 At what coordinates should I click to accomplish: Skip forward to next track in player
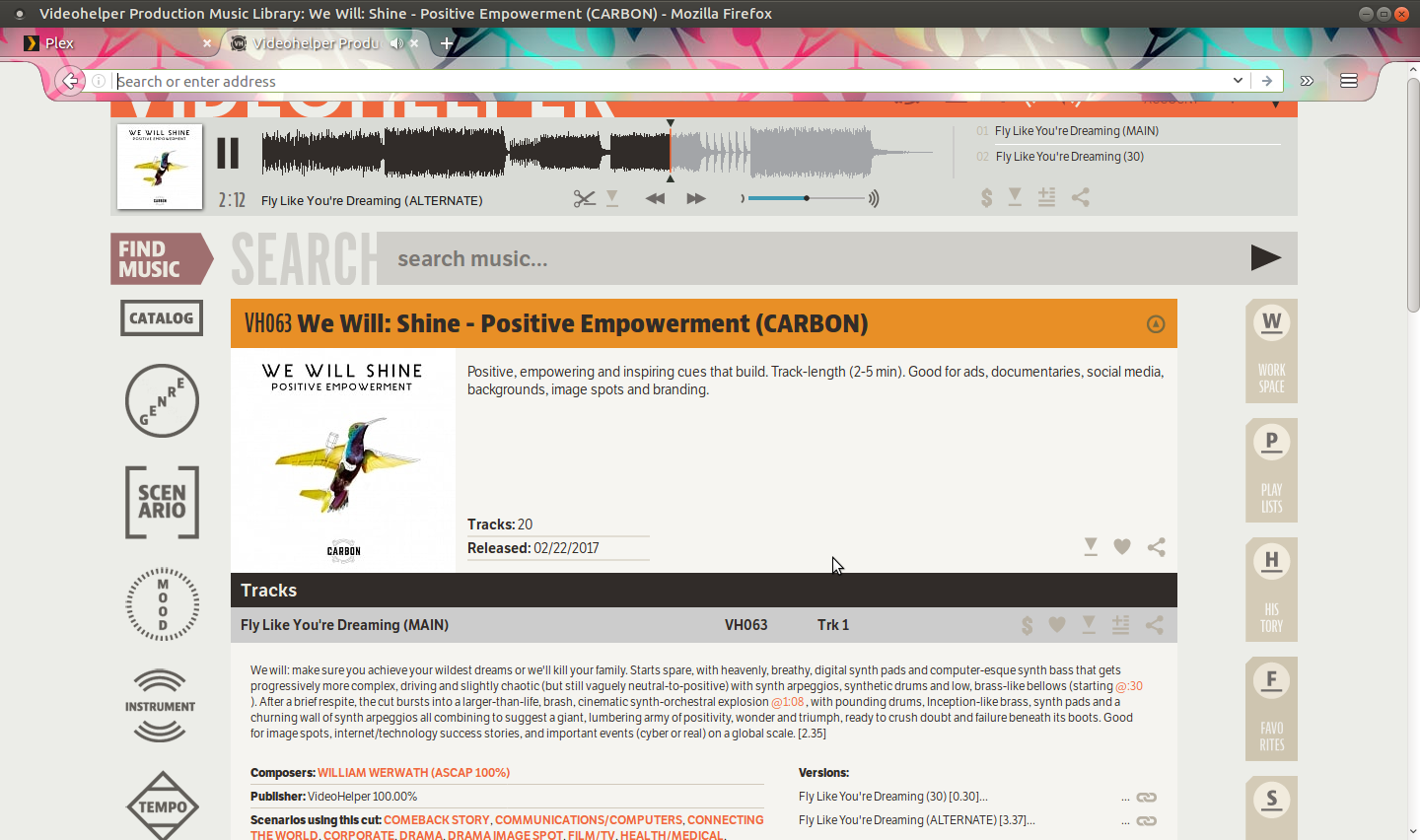tap(696, 198)
